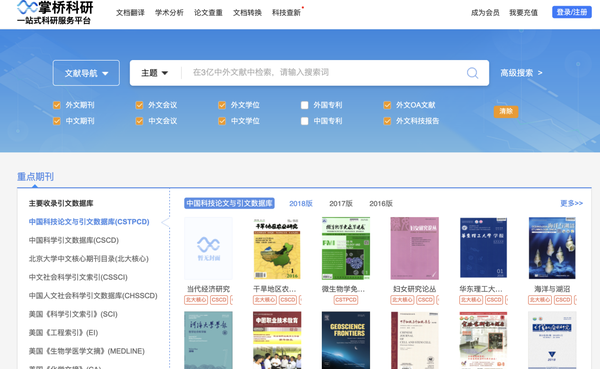Toggle the 中文学位 checkbox
Screen dimensions: 600x369
tap(222, 121)
